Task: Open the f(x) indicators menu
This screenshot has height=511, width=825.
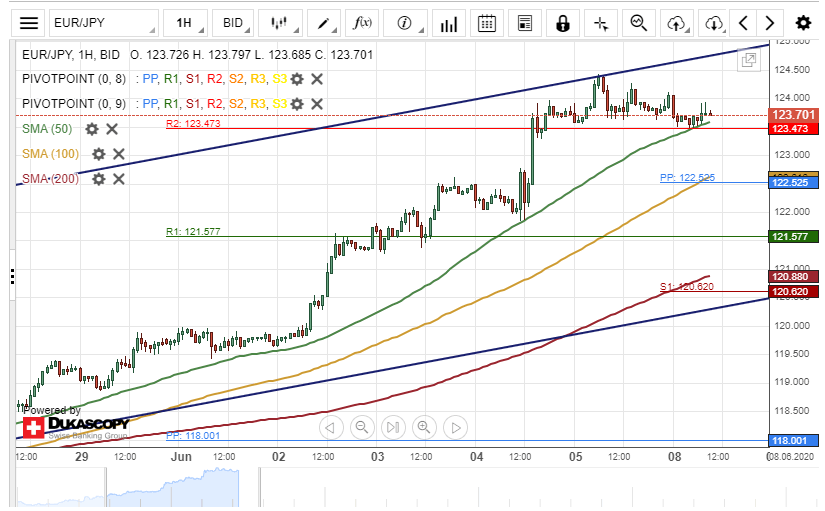Action: tap(364, 22)
